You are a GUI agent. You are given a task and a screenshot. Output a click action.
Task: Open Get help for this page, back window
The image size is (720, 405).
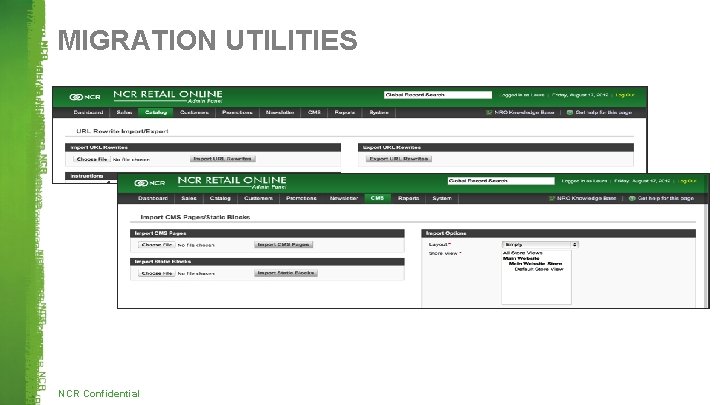tap(603, 112)
